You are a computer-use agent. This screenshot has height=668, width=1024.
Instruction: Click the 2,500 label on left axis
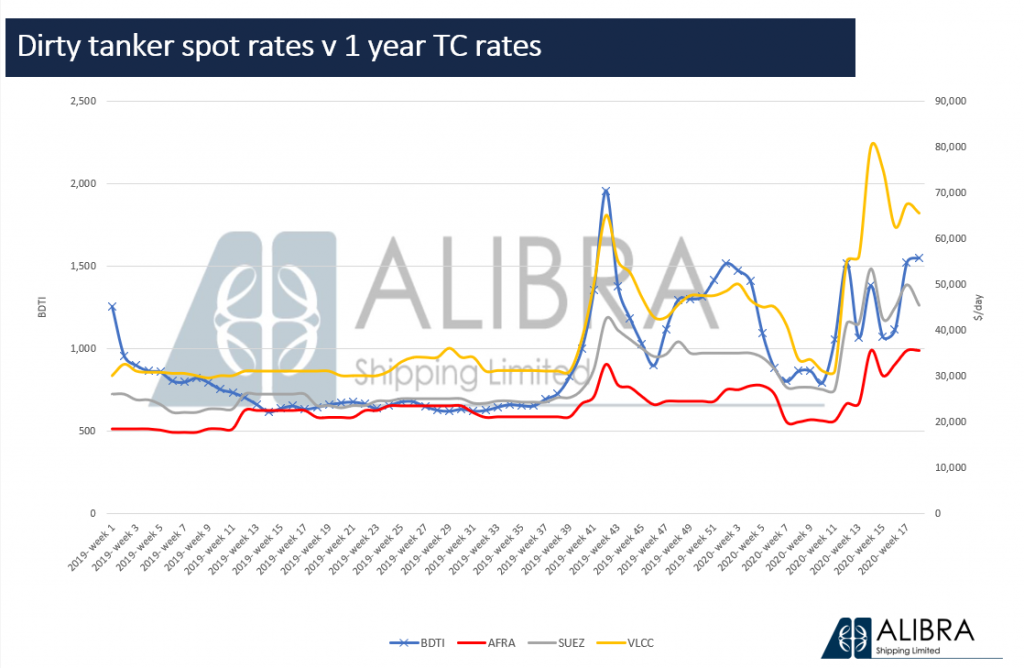82,101
